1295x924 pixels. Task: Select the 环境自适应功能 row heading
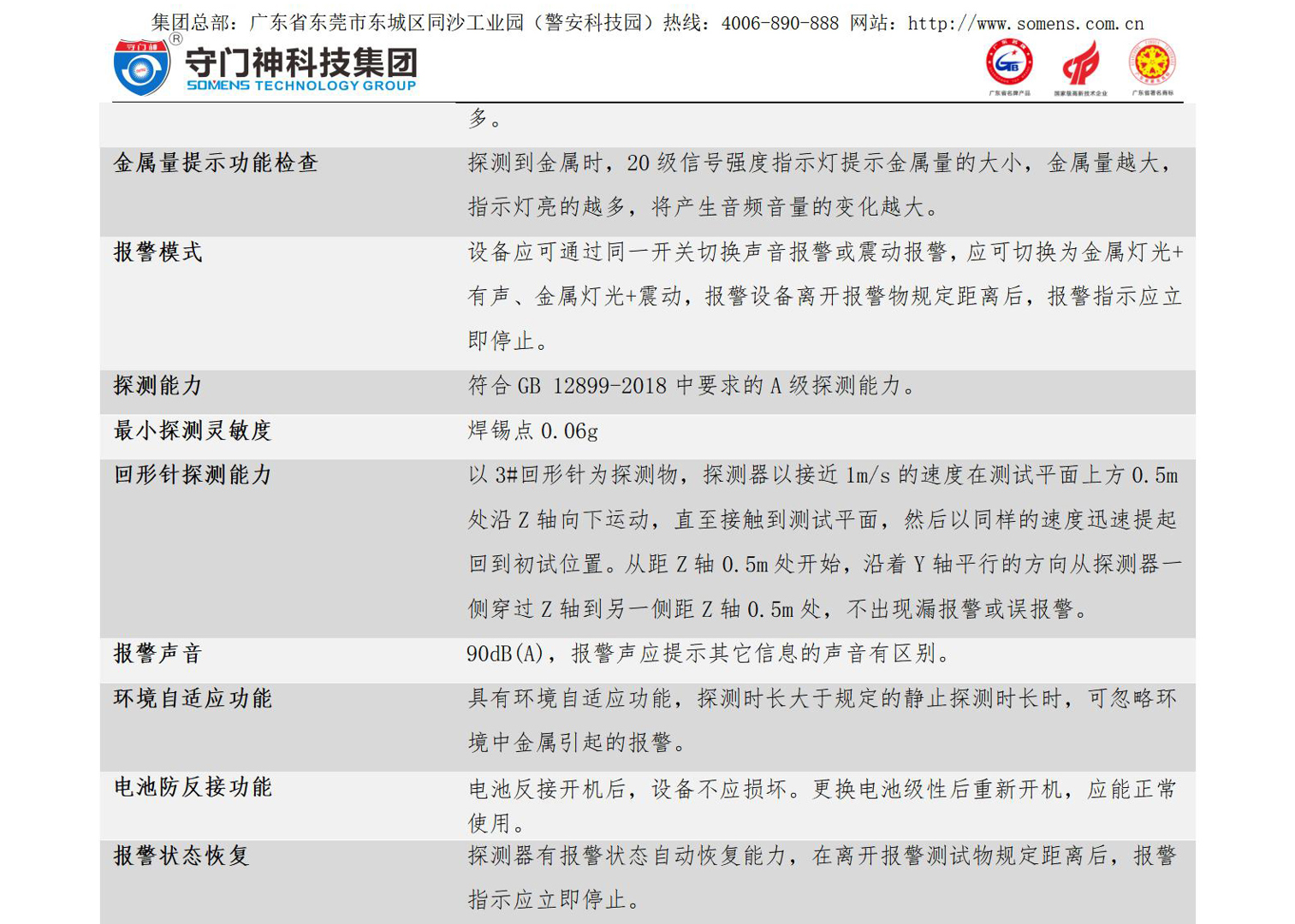coord(193,698)
